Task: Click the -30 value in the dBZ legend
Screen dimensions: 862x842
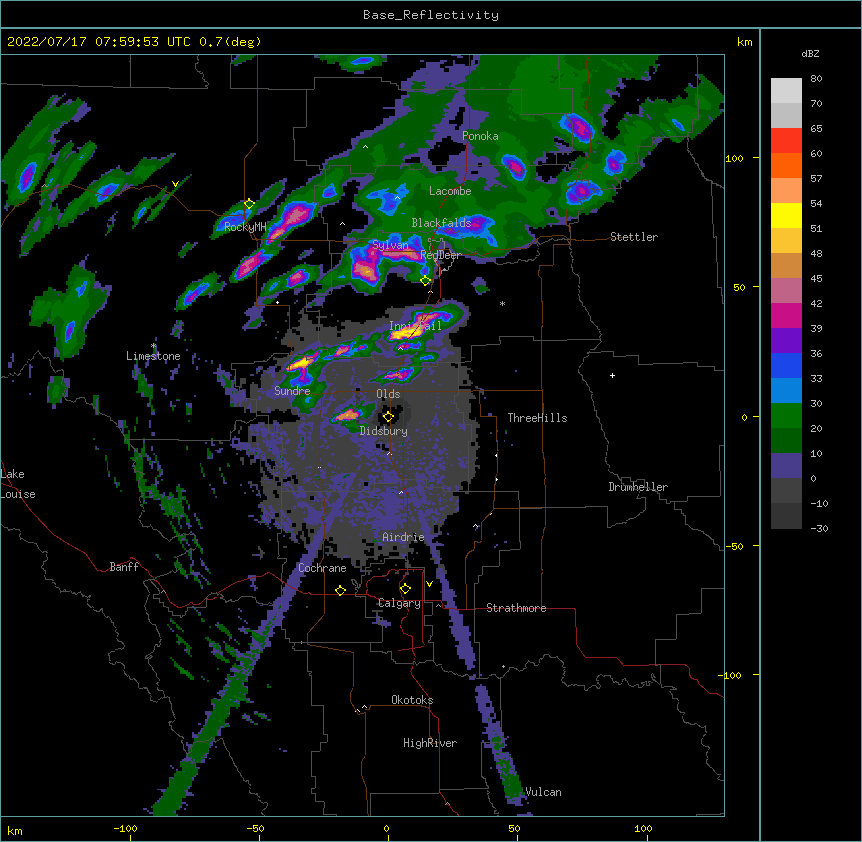Action: coord(819,528)
